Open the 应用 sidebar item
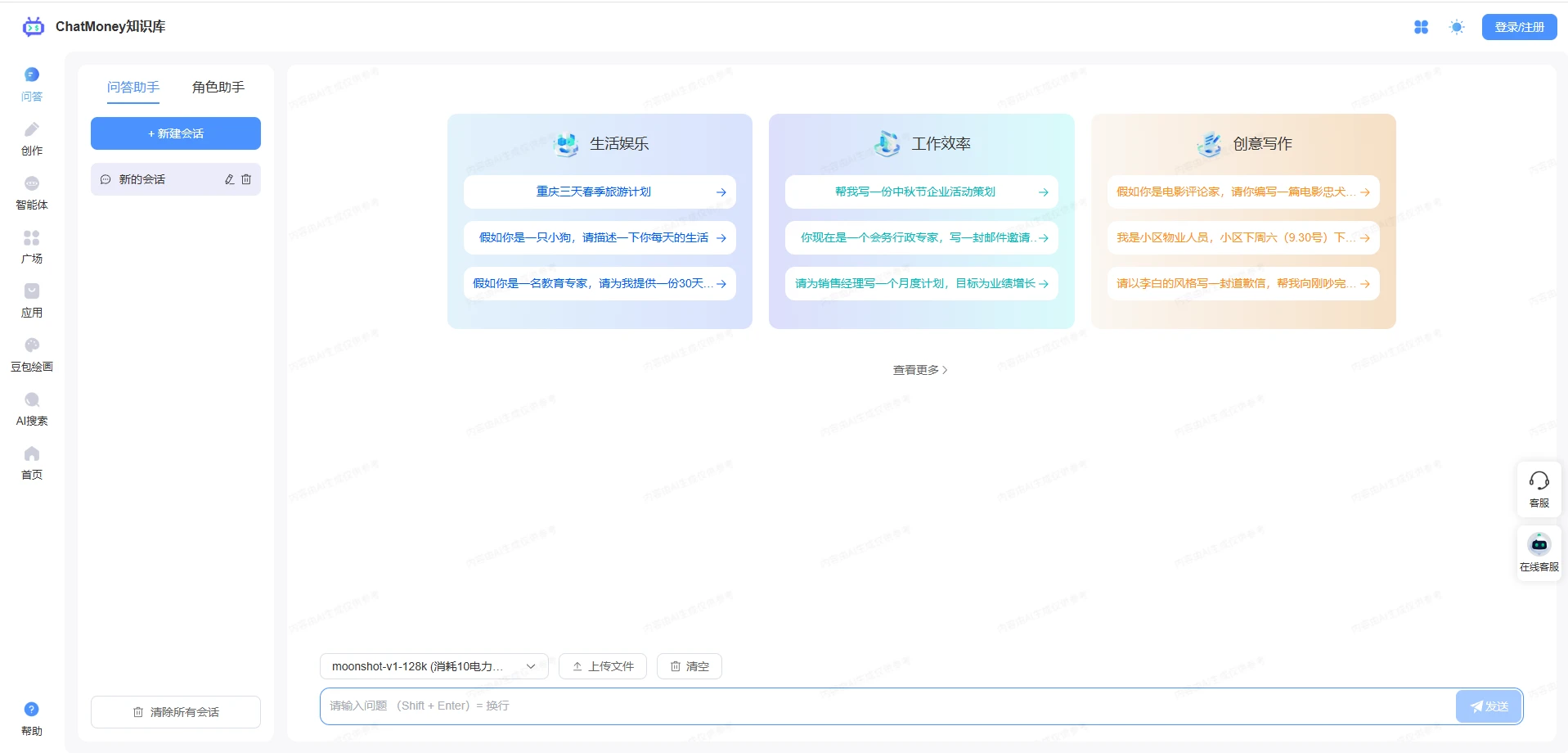1568x753 pixels. tap(32, 300)
